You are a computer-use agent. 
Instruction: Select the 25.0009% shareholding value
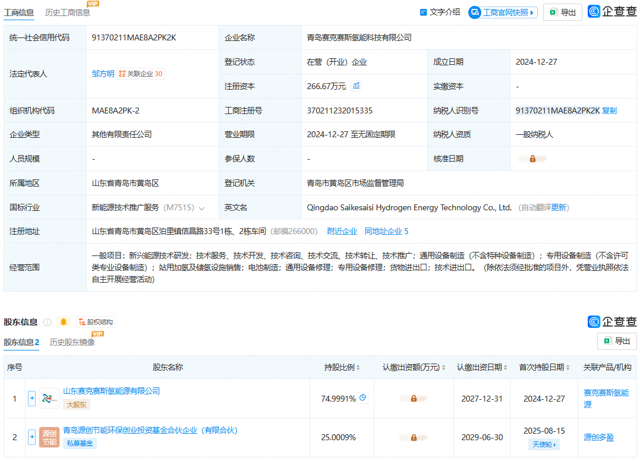[x=338, y=438]
